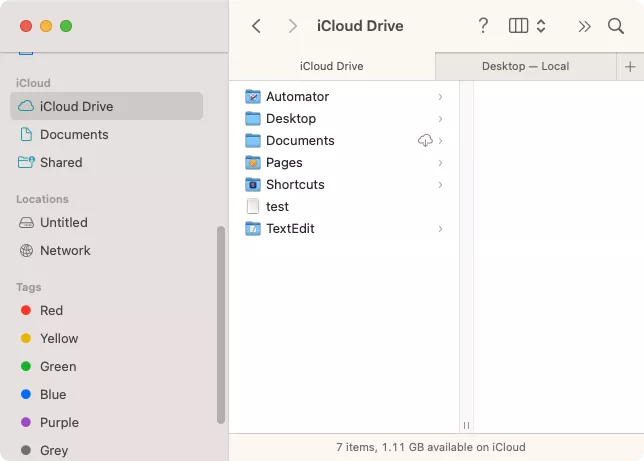The width and height of the screenshot is (644, 461).
Task: Select the Purple tag
Action: coord(59,422)
